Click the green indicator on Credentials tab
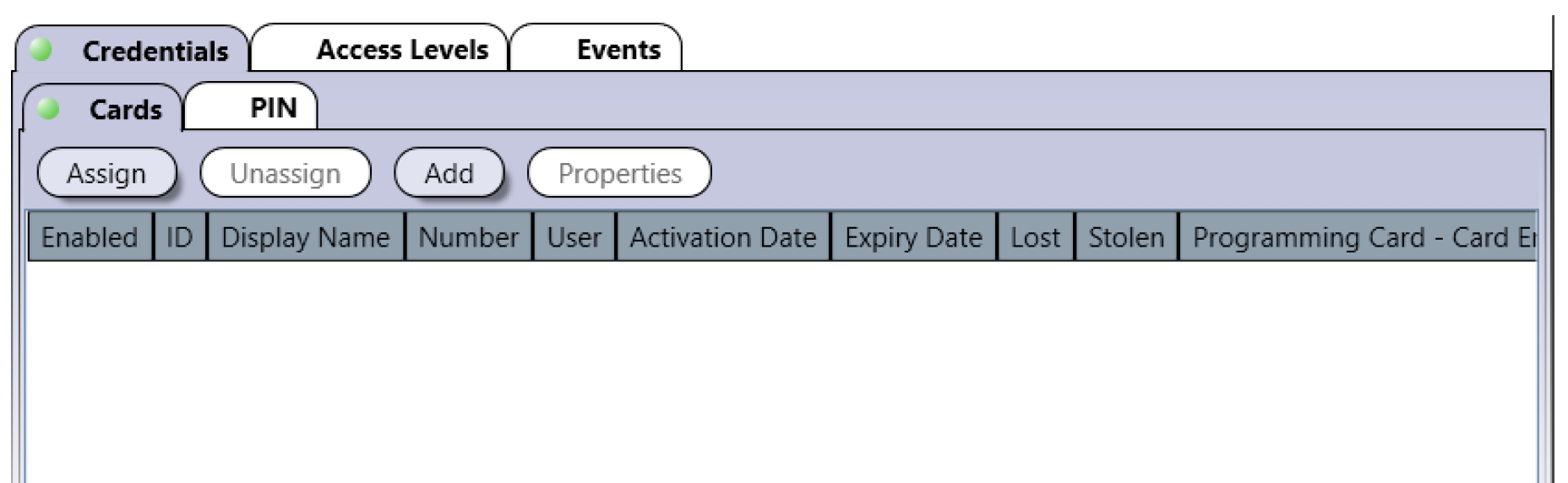Image resolution: width=1568 pixels, height=483 pixels. coord(41,50)
